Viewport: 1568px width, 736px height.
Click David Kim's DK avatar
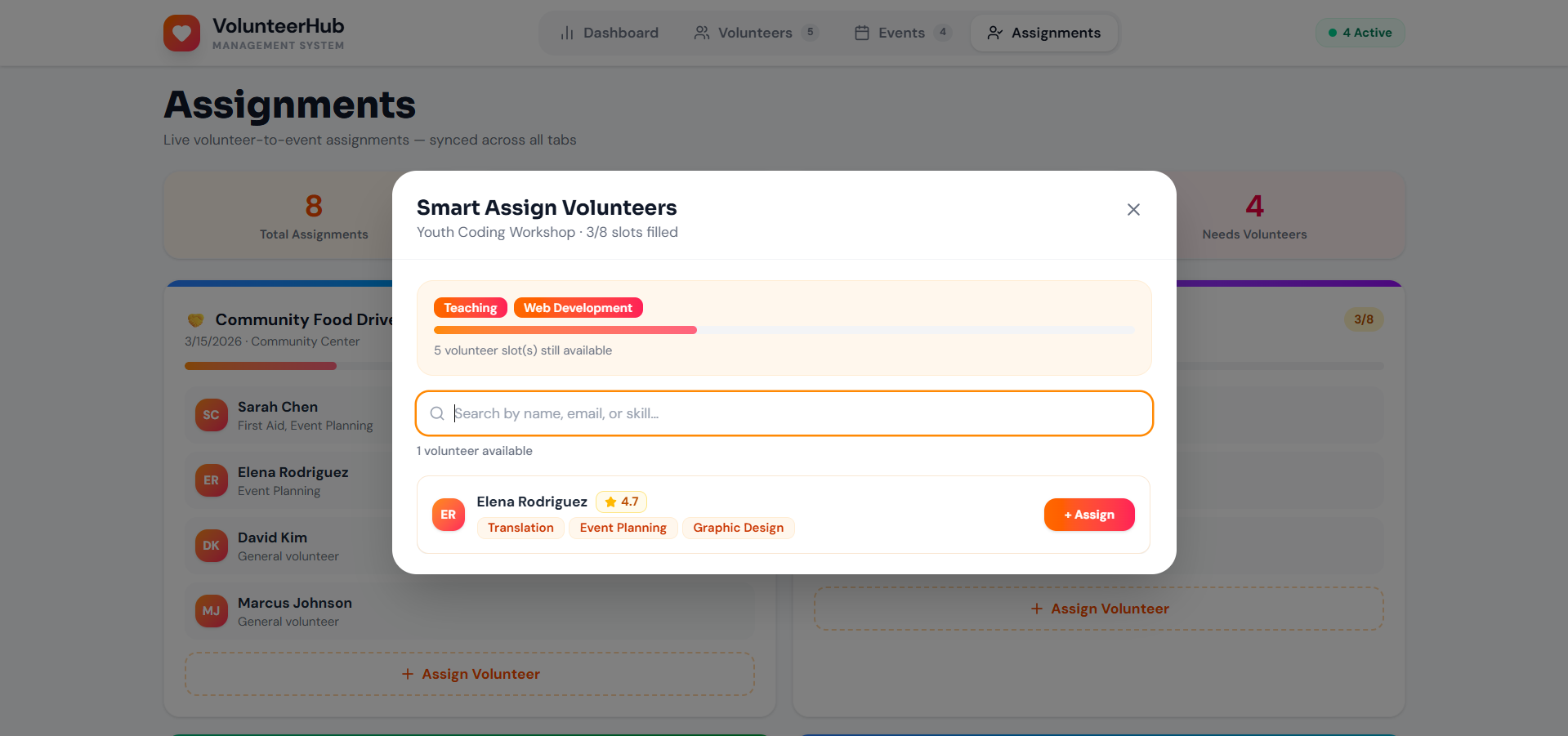click(x=211, y=546)
